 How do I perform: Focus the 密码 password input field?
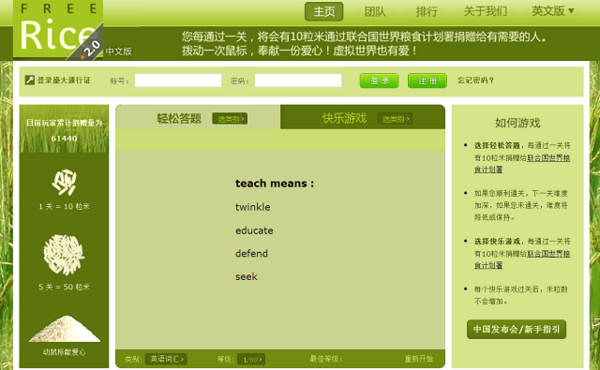298,80
